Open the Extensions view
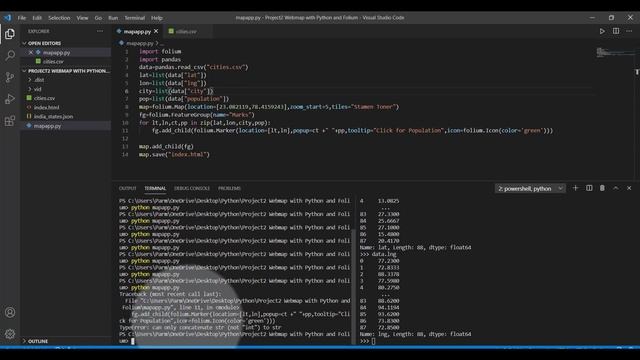 [10, 121]
